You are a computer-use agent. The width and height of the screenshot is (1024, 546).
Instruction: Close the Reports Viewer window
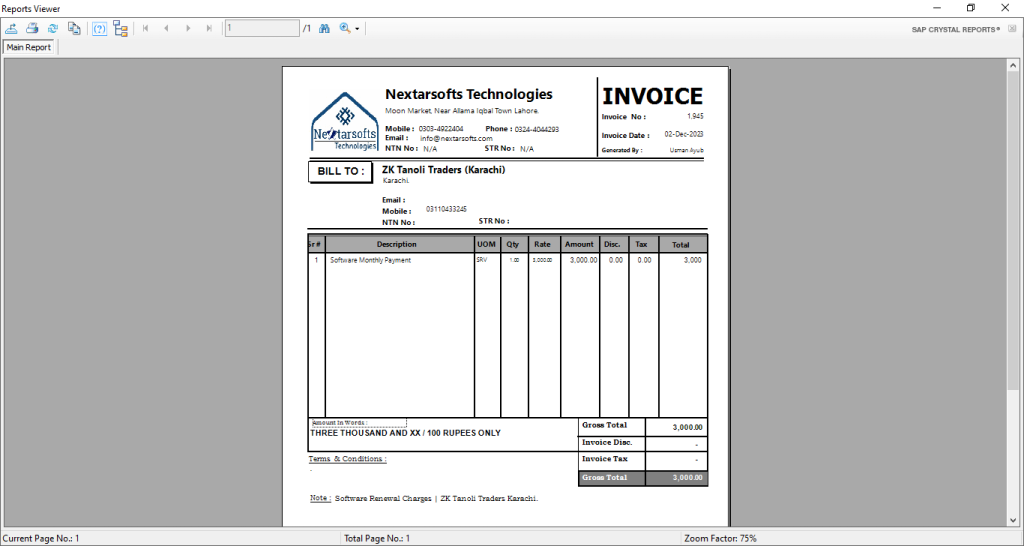[1005, 8]
